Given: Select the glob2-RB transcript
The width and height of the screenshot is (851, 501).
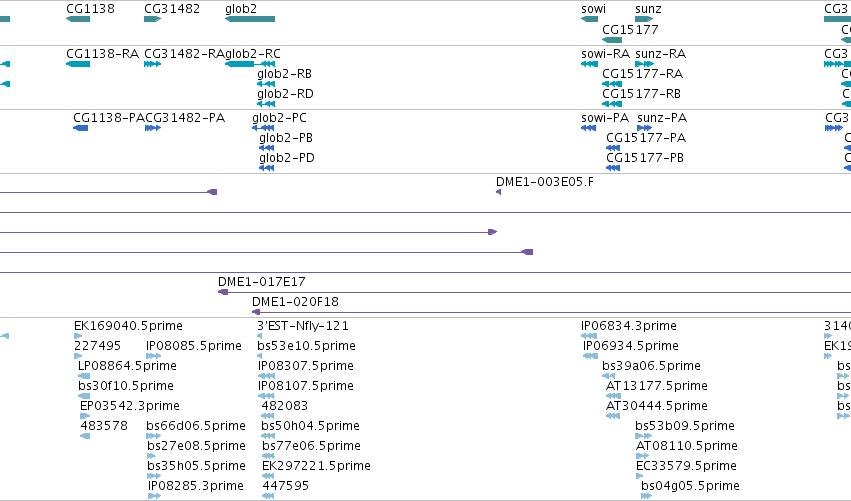Looking at the screenshot, I should pyautogui.click(x=266, y=84).
